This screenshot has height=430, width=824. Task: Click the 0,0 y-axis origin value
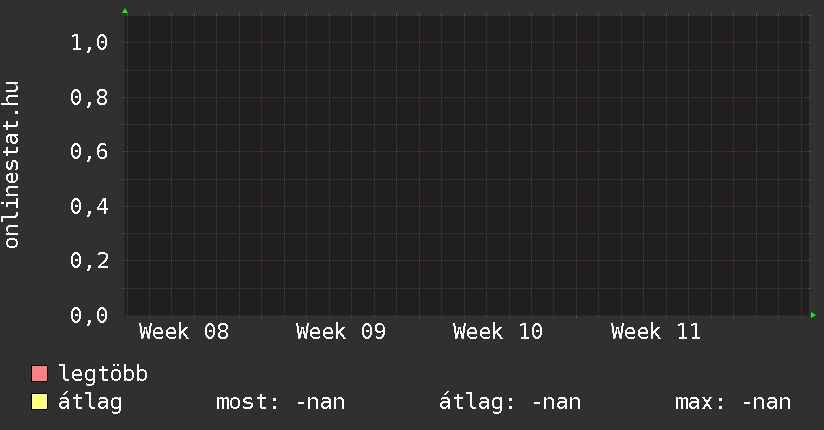(x=89, y=316)
